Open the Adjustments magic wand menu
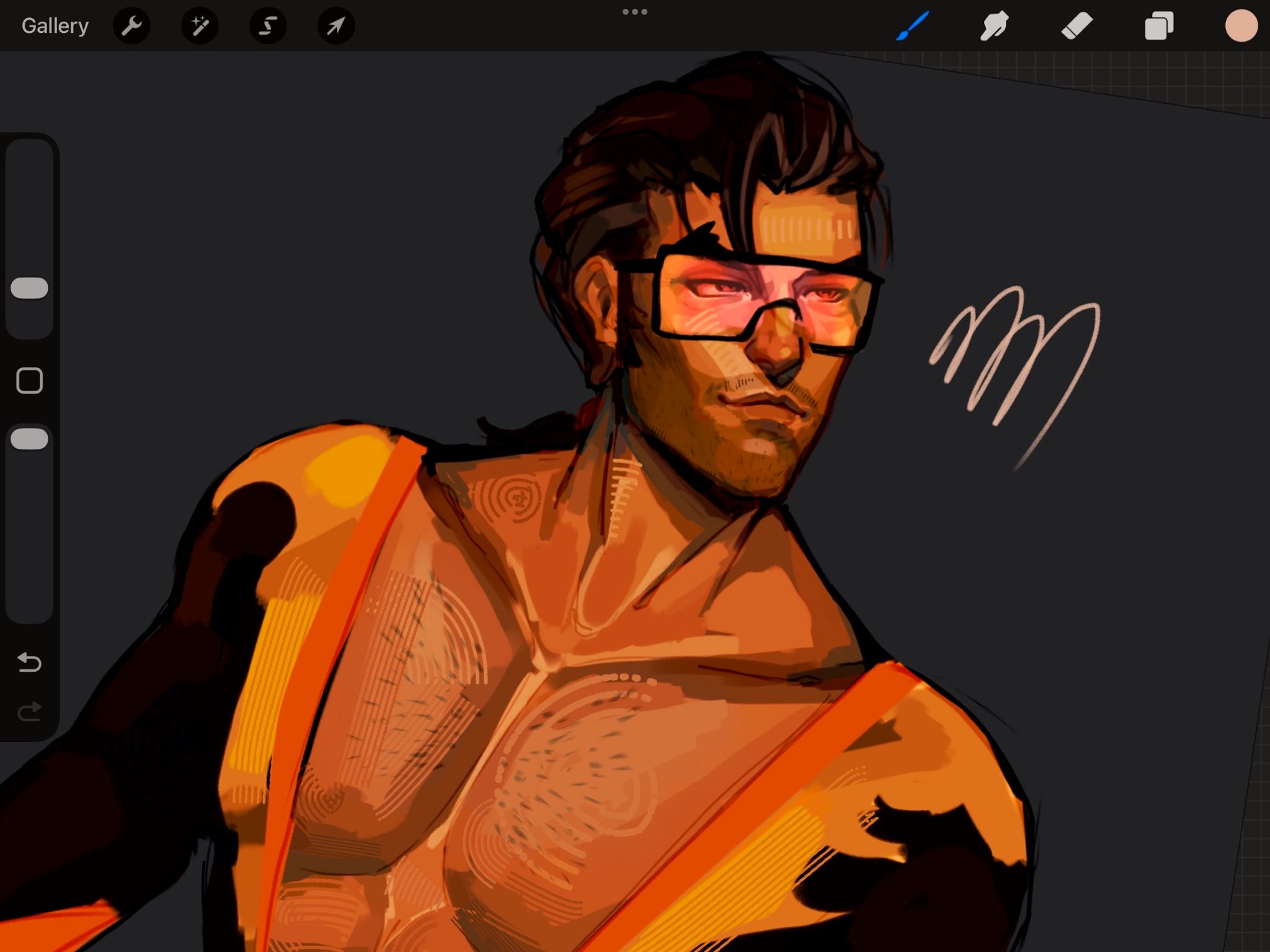1270x952 pixels. (x=200, y=26)
